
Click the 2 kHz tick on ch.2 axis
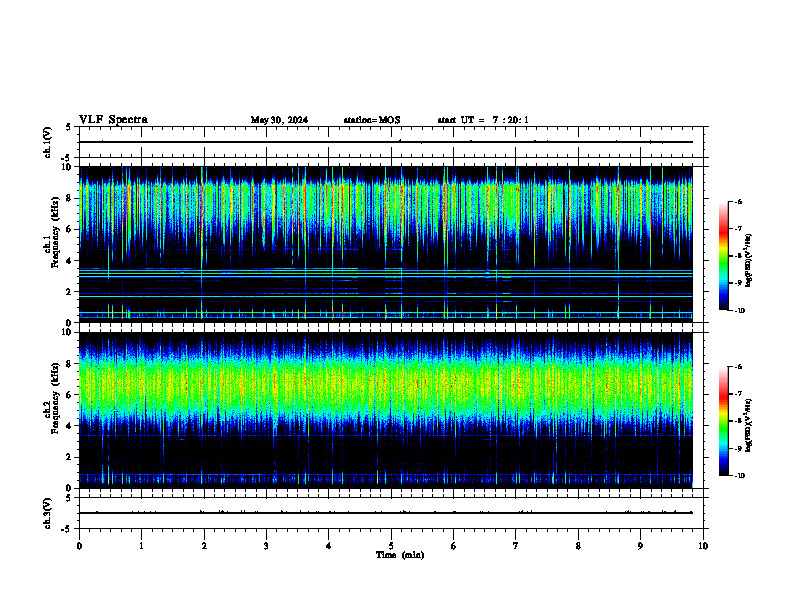pos(70,457)
